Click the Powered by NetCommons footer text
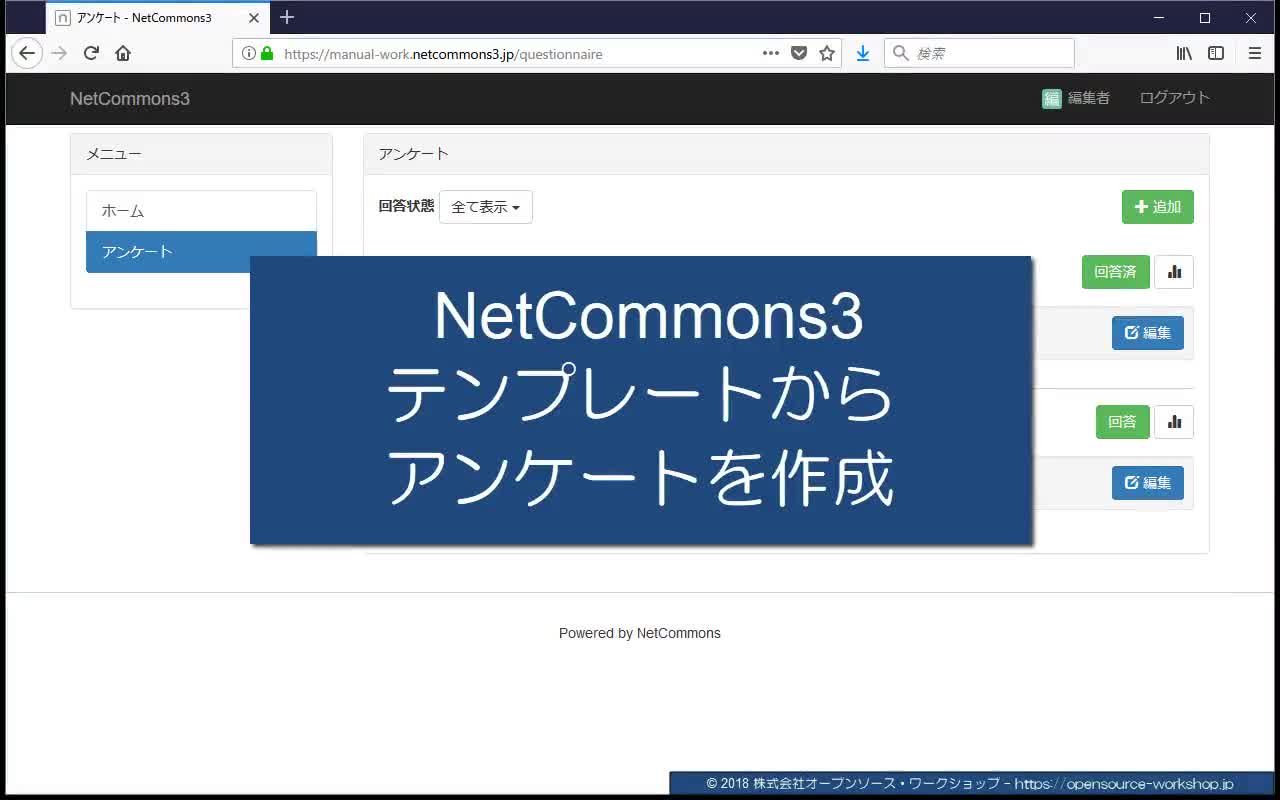The image size is (1280, 800). 640,633
